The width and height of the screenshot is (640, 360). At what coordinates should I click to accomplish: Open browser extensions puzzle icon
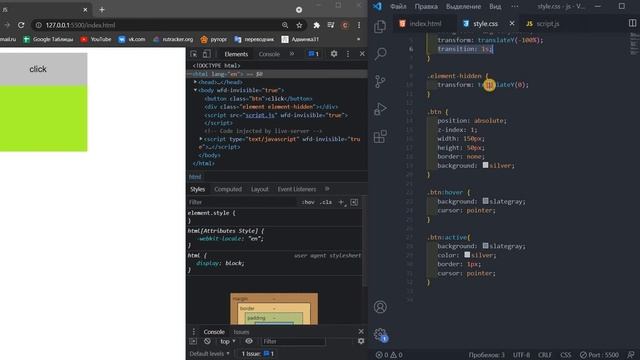point(316,25)
